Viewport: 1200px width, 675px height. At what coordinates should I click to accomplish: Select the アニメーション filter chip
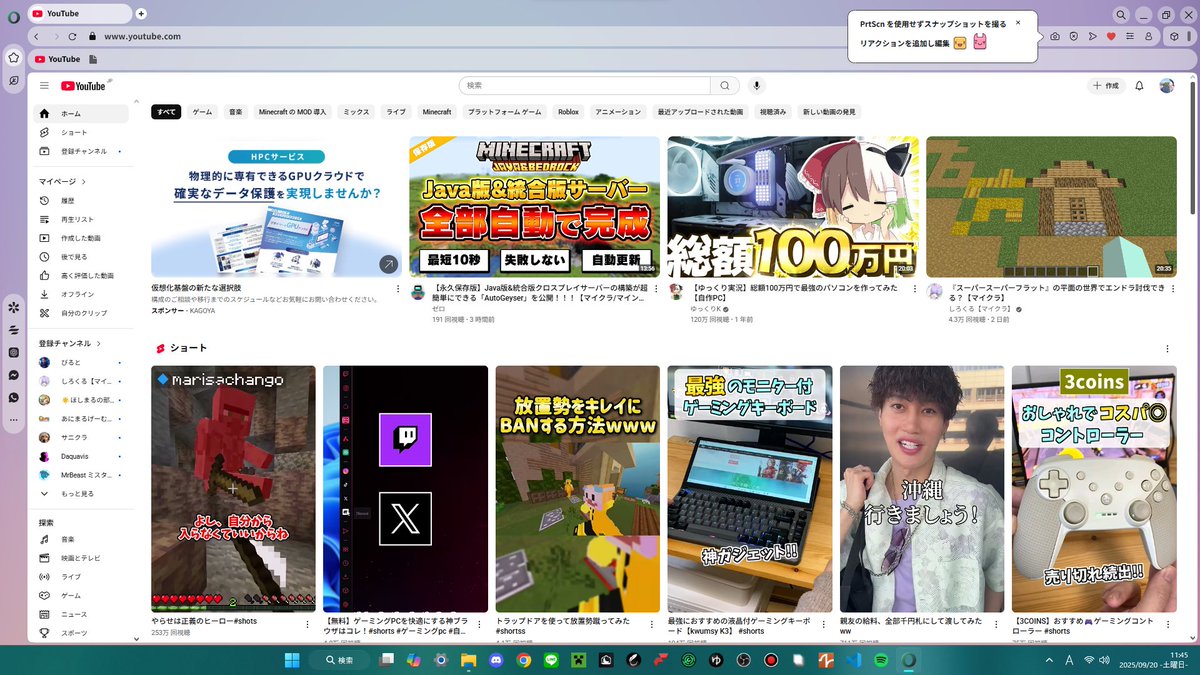(x=618, y=112)
